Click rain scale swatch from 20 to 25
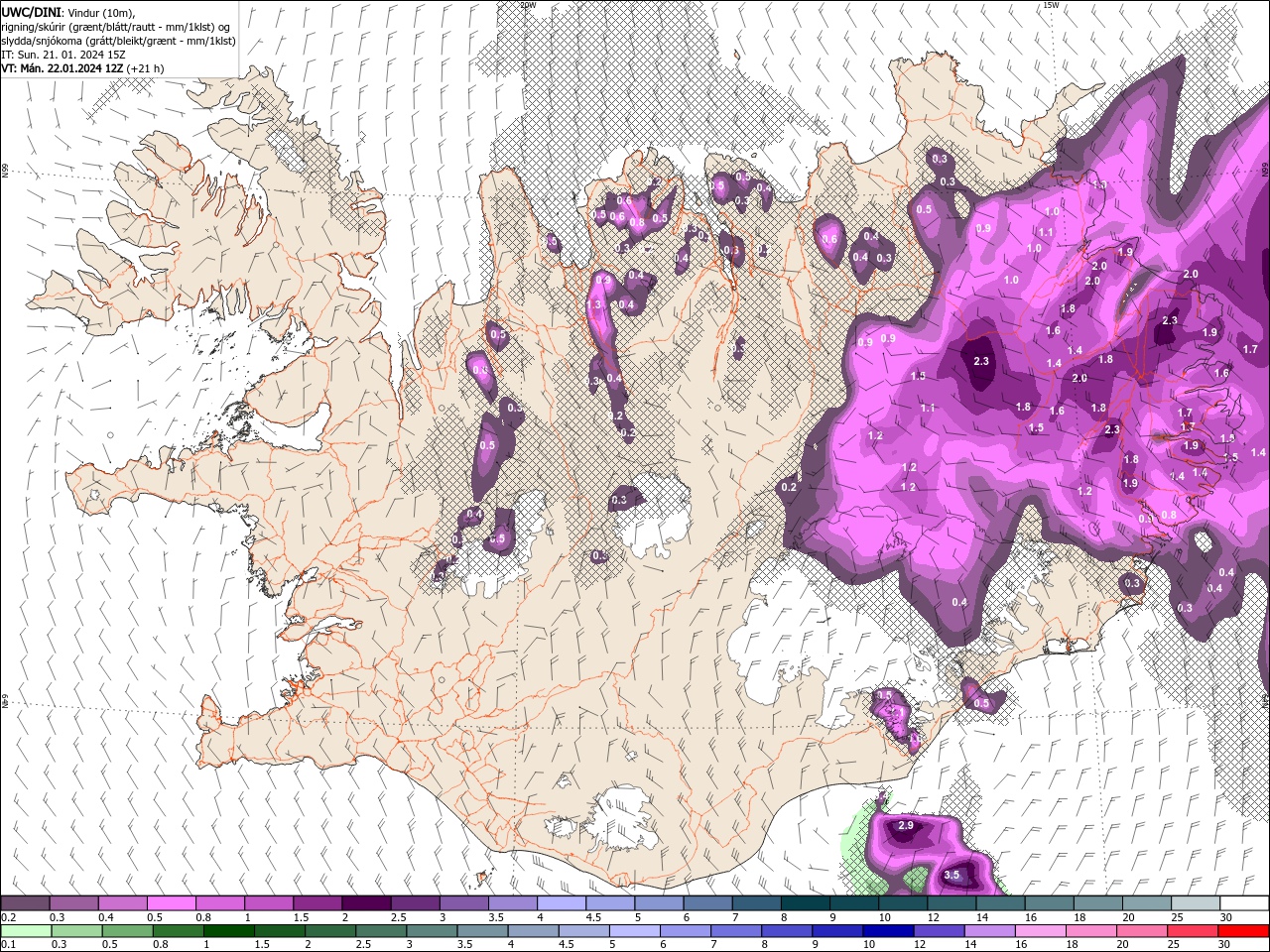Screen dimensions: 1270x952 (1142, 930)
